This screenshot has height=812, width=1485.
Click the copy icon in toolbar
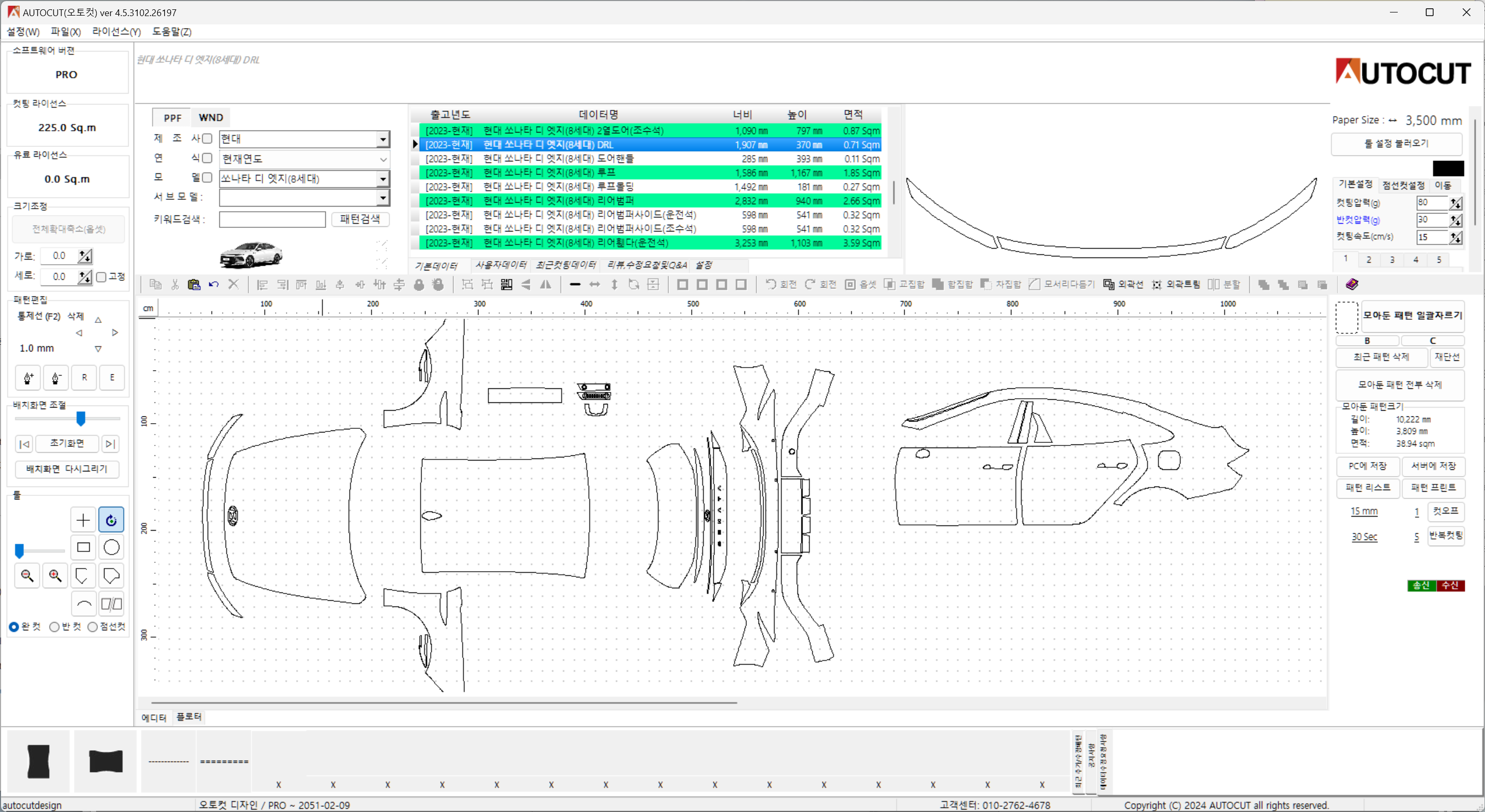click(x=155, y=284)
